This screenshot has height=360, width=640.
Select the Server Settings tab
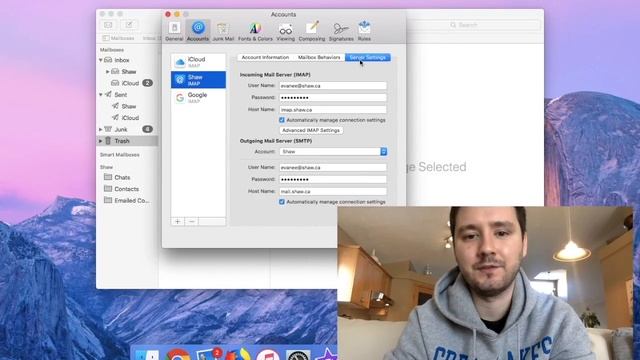[367, 58]
